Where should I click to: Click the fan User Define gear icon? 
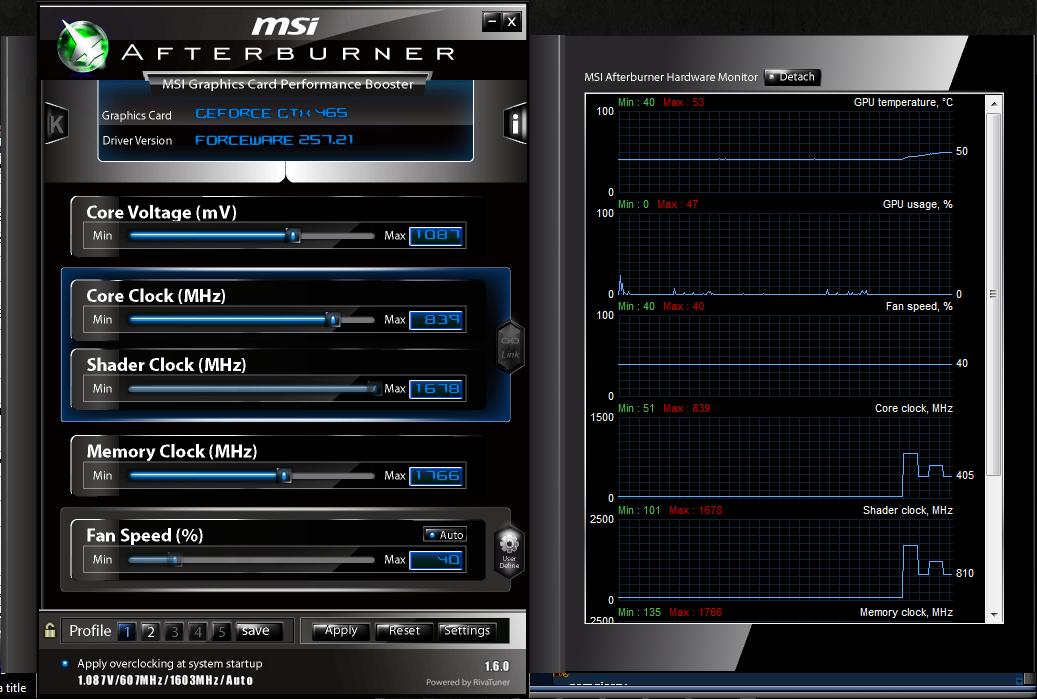(x=509, y=552)
